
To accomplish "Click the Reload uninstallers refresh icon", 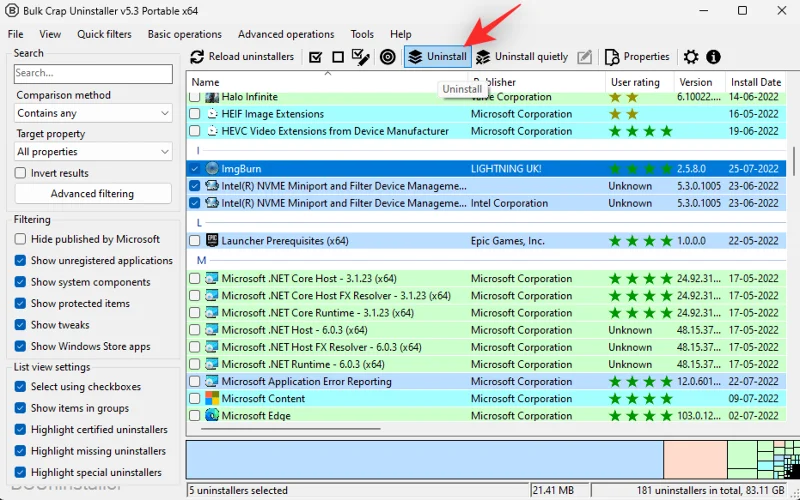I will pyautogui.click(x=197, y=57).
